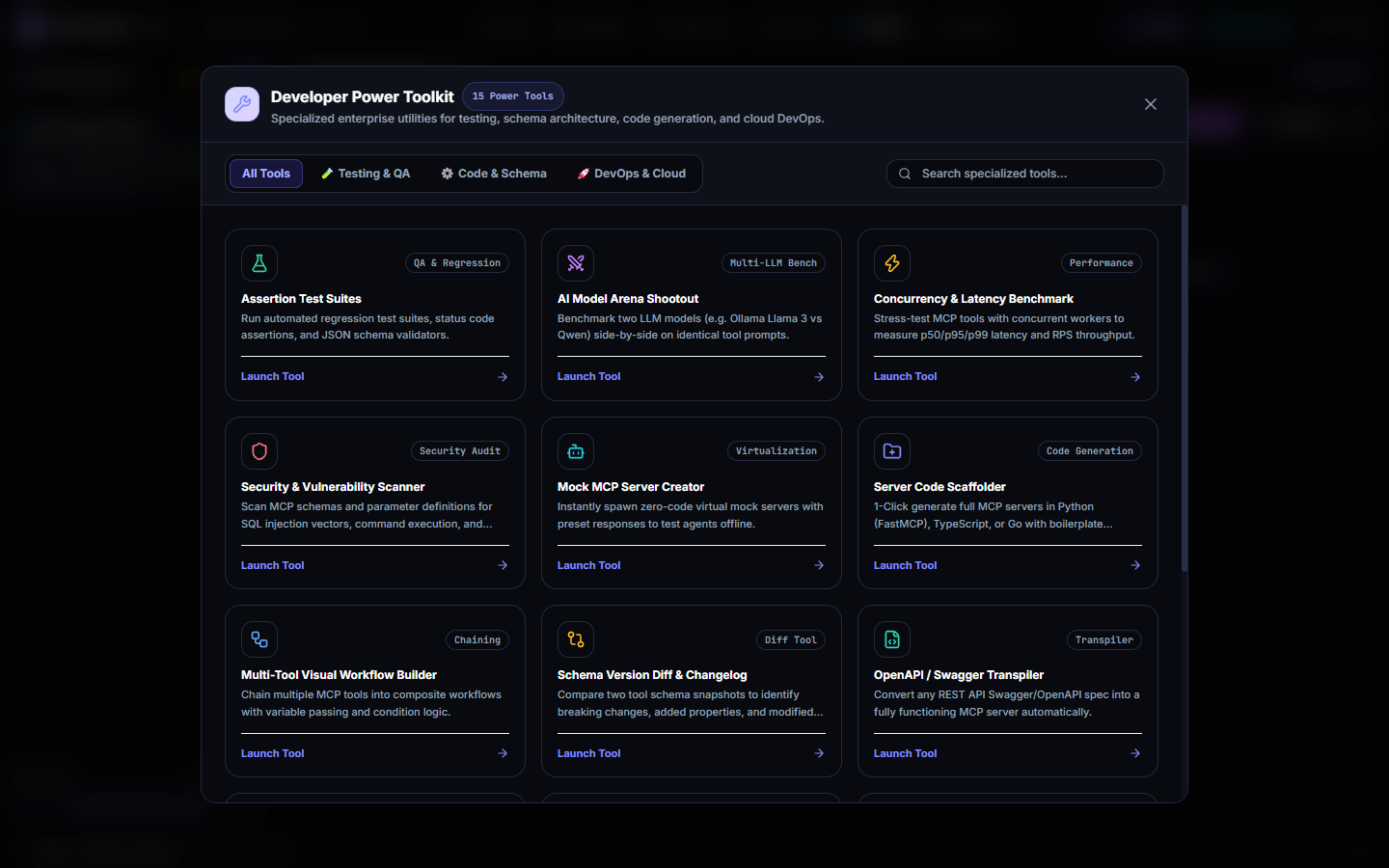Click the AI Model Arena Shootout title
This screenshot has height=868, width=1389.
click(628, 299)
